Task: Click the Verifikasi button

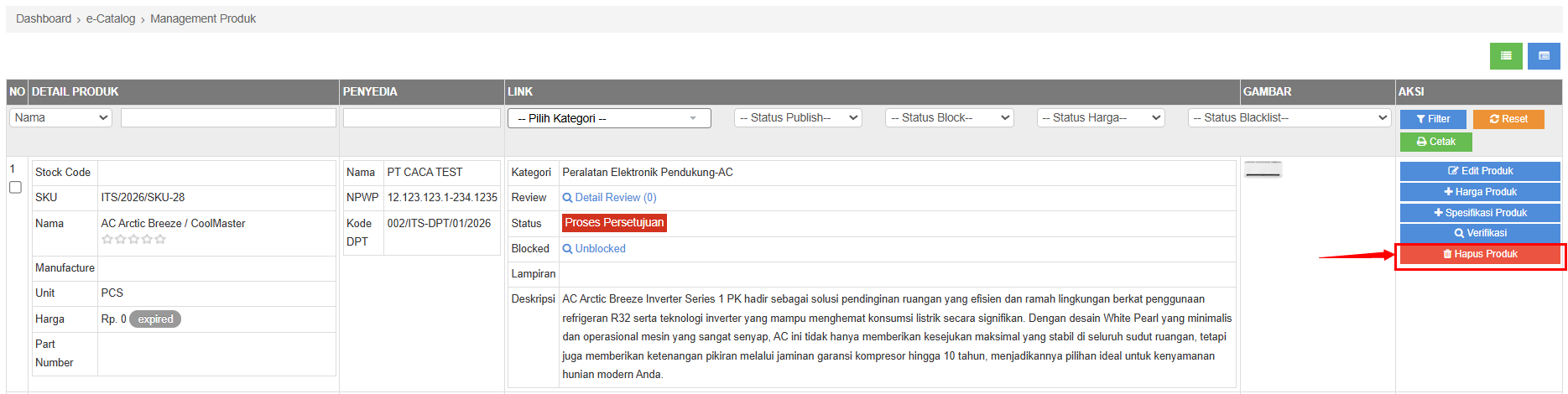Action: pos(1480,233)
